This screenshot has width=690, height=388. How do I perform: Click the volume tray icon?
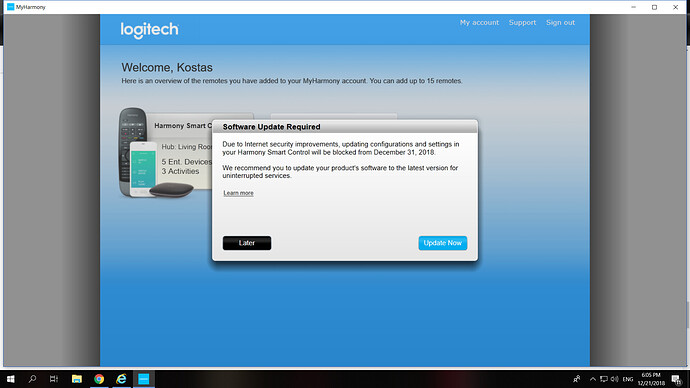(x=615, y=379)
